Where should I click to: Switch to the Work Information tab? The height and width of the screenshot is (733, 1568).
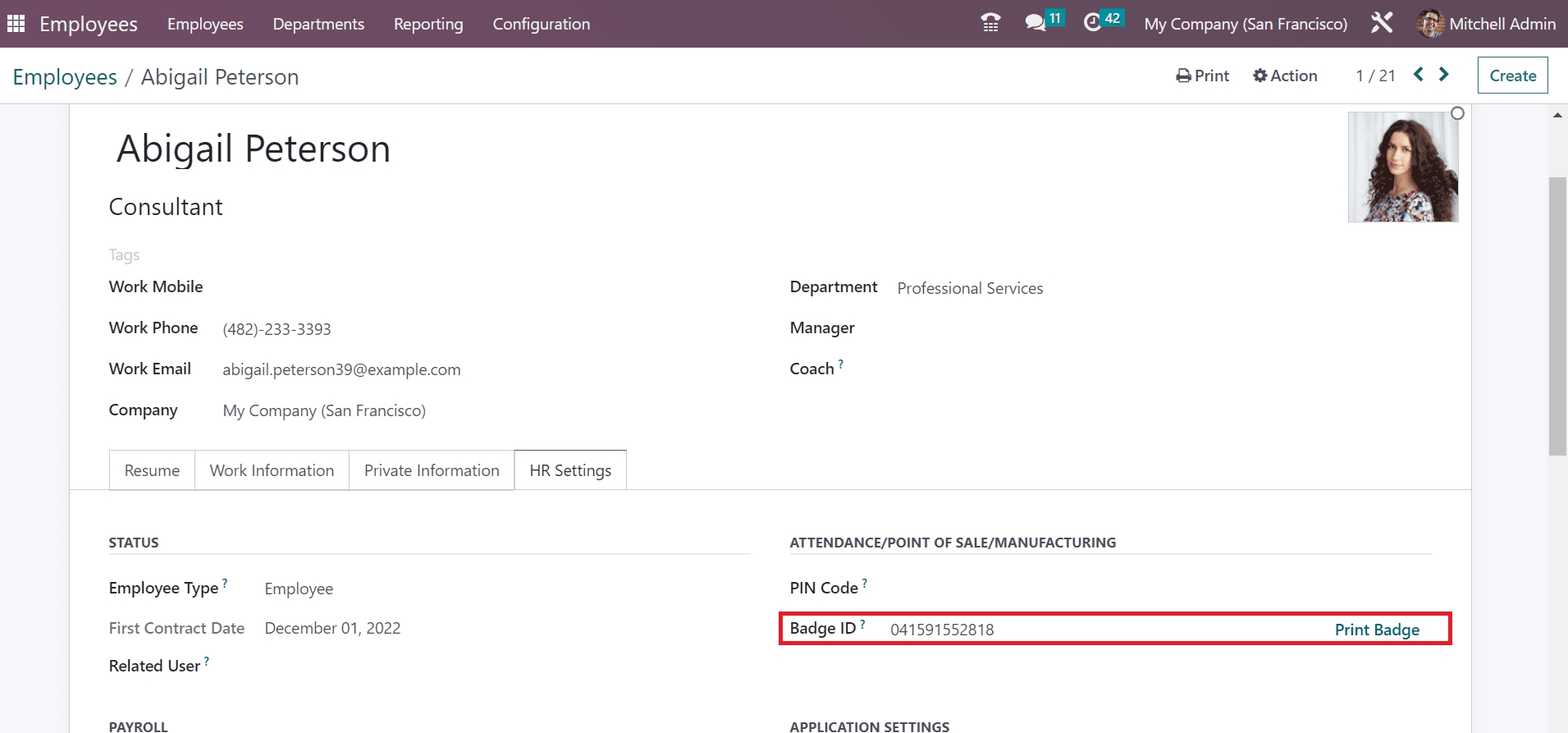click(x=272, y=470)
